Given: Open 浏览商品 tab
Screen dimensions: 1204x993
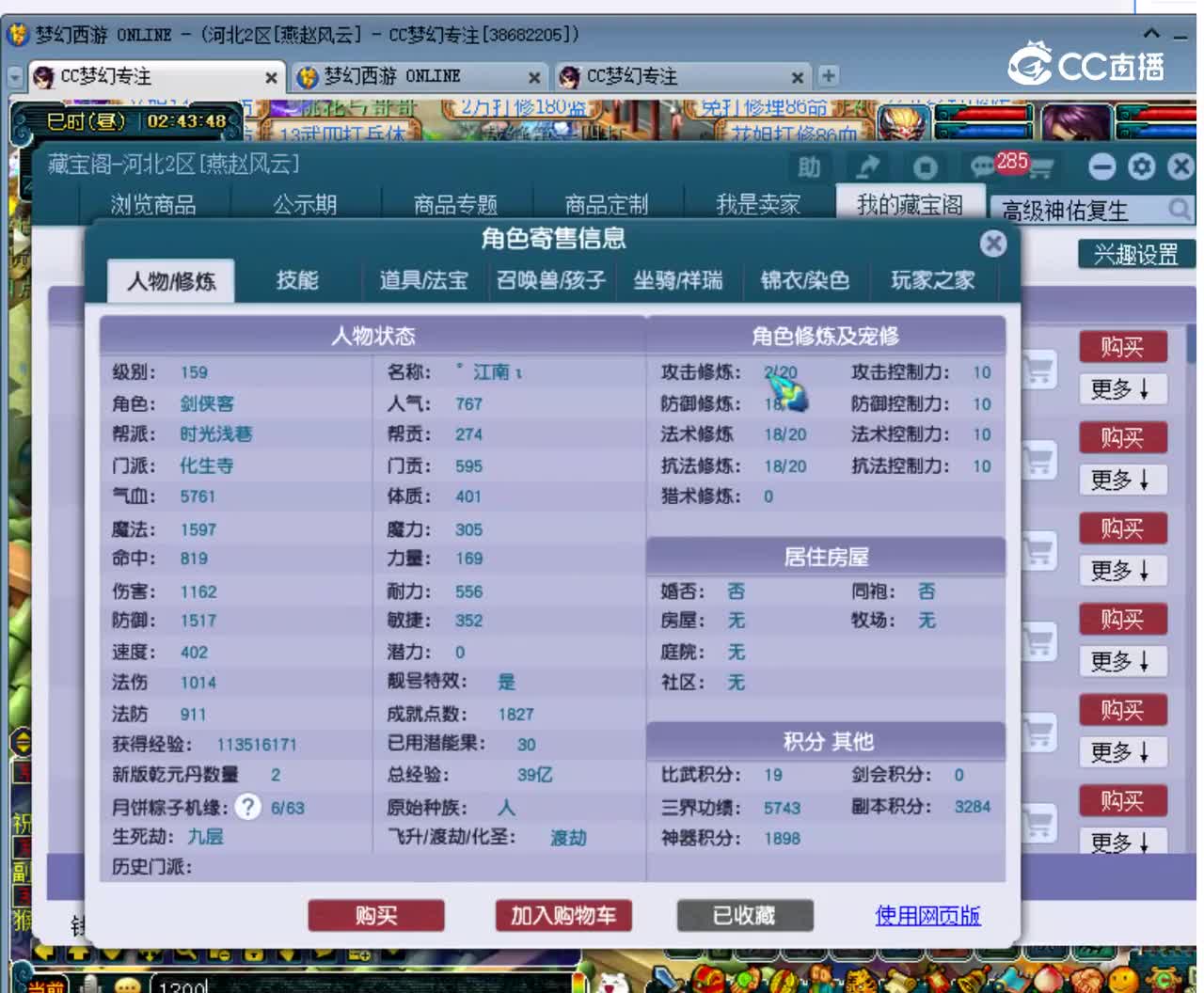Looking at the screenshot, I should (153, 204).
